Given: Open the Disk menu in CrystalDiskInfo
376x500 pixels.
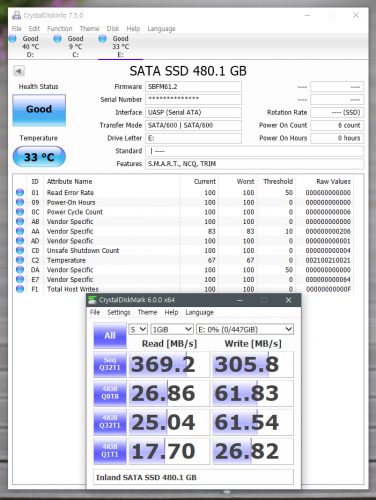Looking at the screenshot, I should tap(113, 29).
